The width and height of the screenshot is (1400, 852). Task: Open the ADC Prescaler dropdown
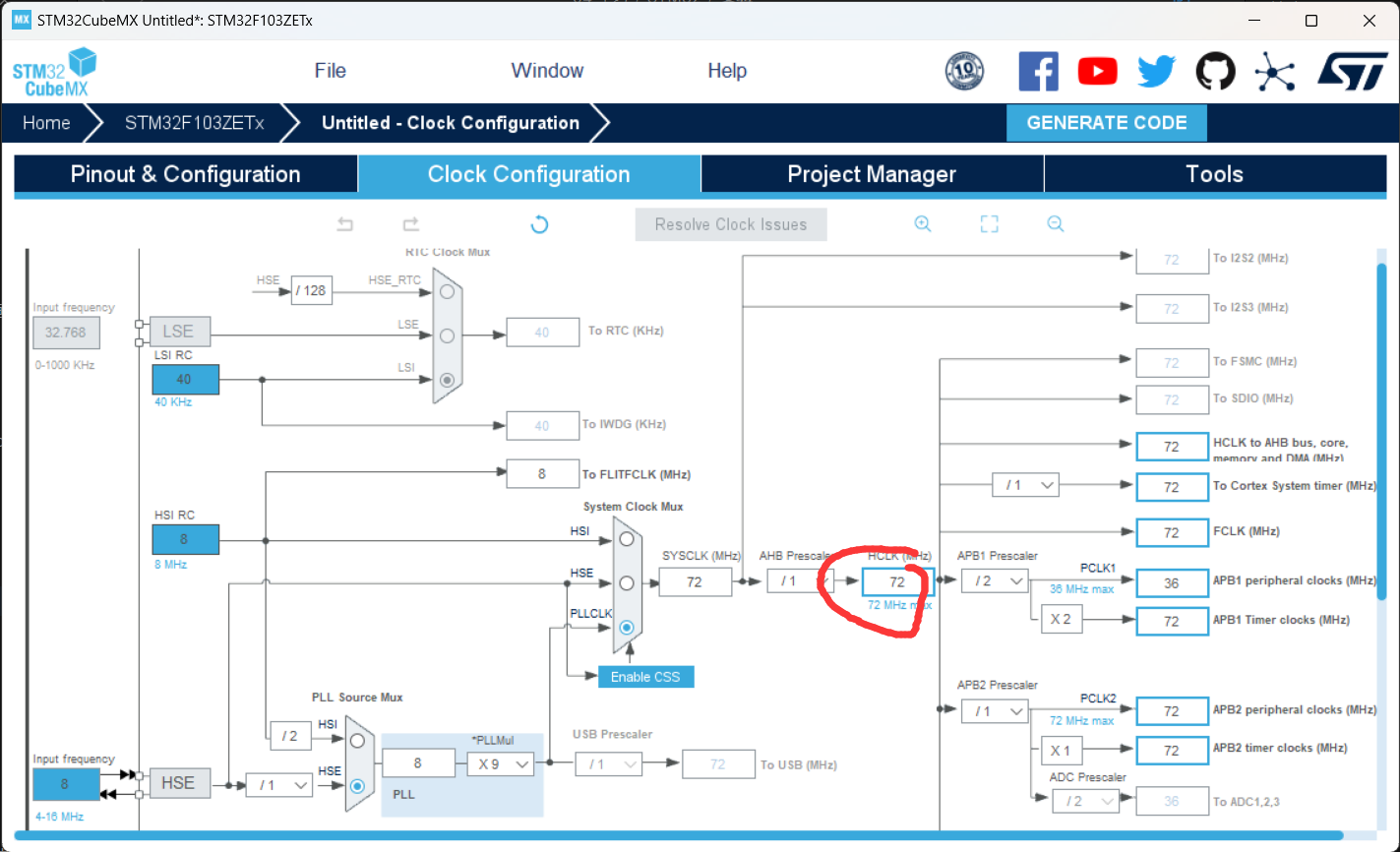pos(1086,801)
